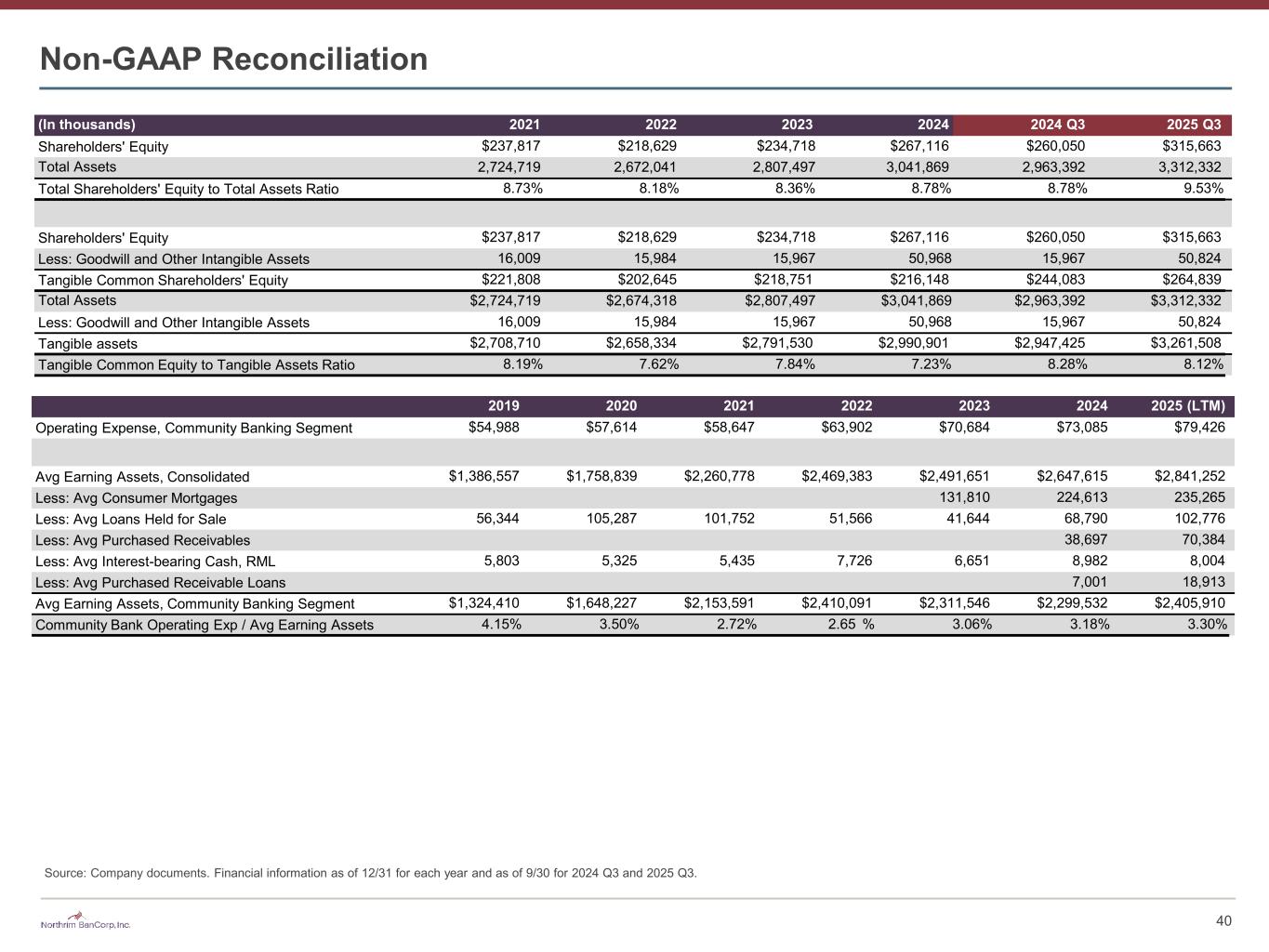Select Less: Avg Interest-bearing Cash, RML label
1269x952 pixels.
(155, 562)
